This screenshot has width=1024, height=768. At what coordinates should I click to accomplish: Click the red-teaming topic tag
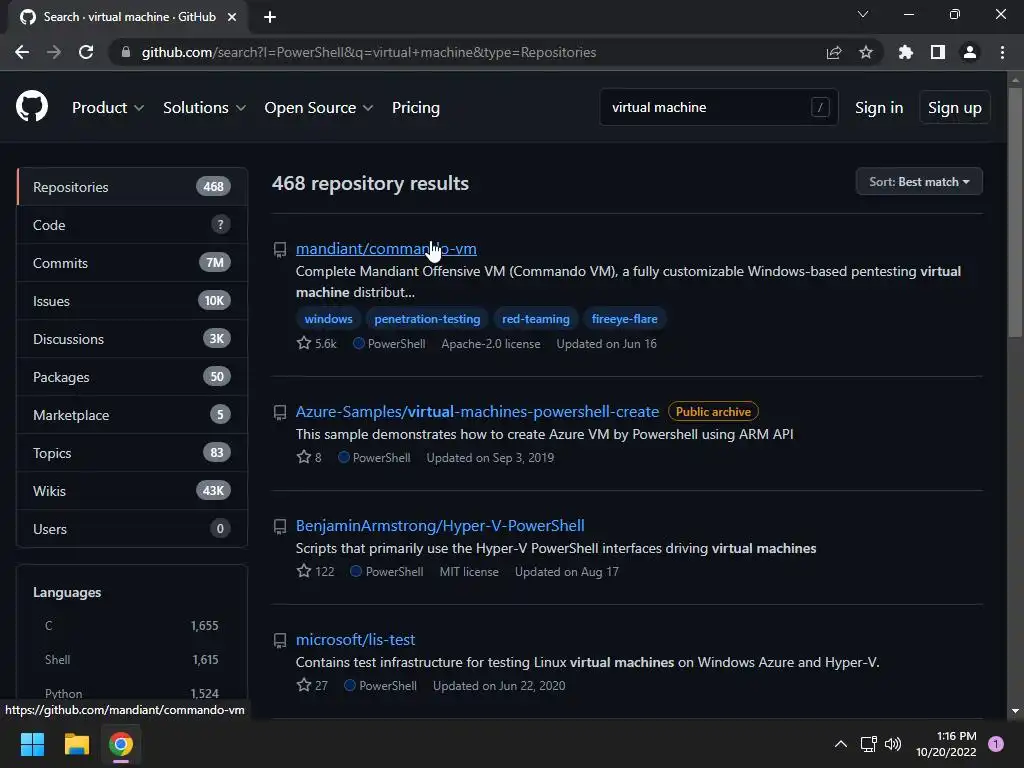click(536, 319)
